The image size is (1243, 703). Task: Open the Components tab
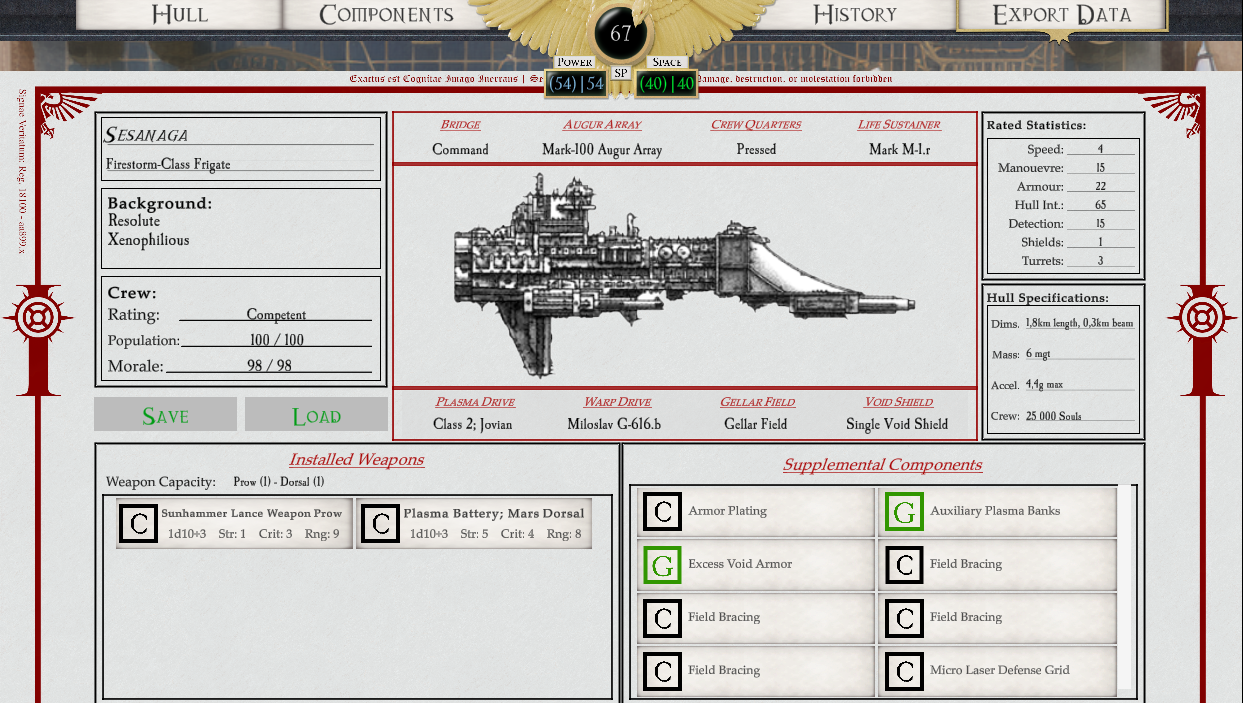point(386,14)
